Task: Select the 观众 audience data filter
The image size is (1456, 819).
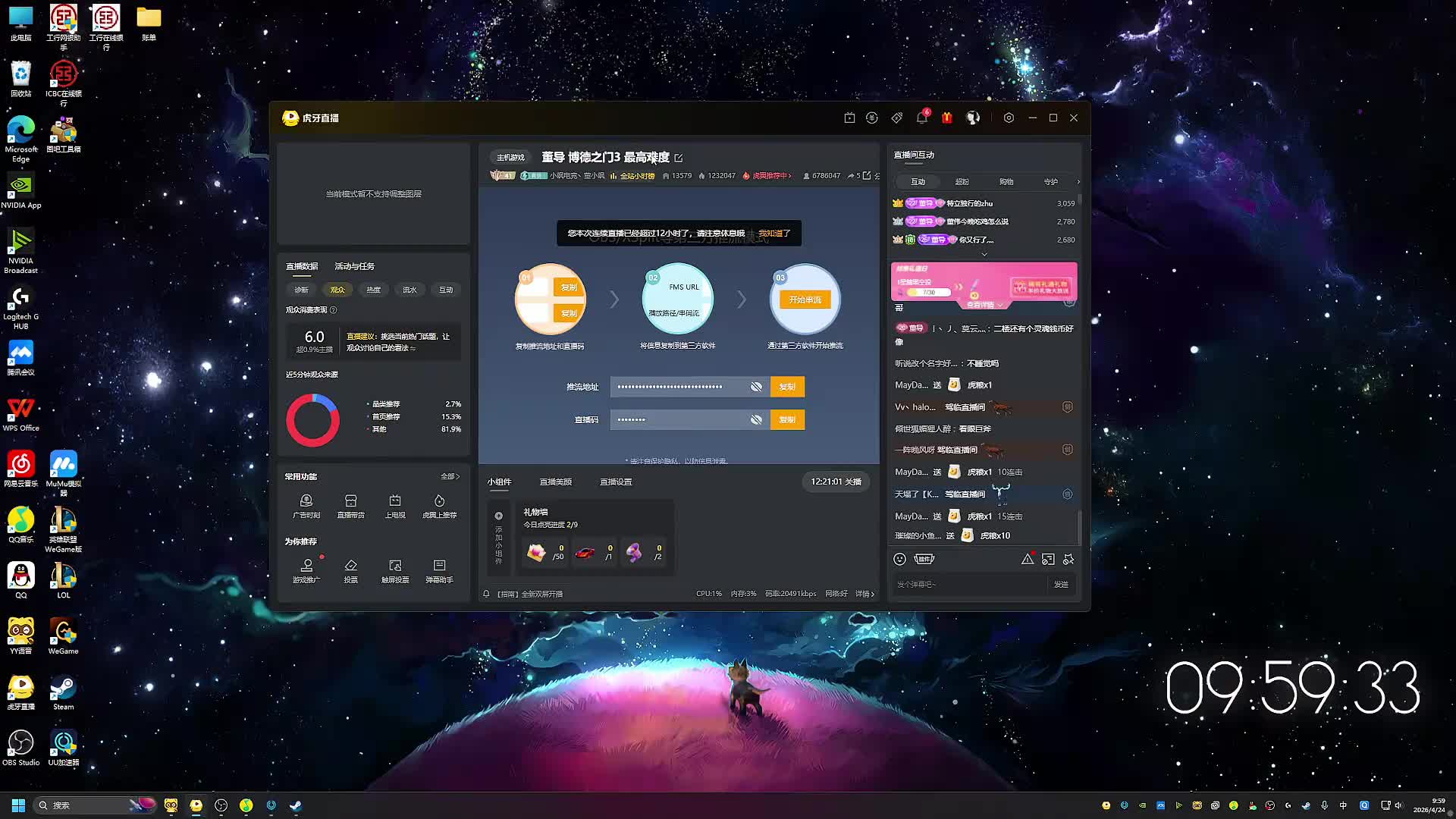Action: pyautogui.click(x=337, y=290)
